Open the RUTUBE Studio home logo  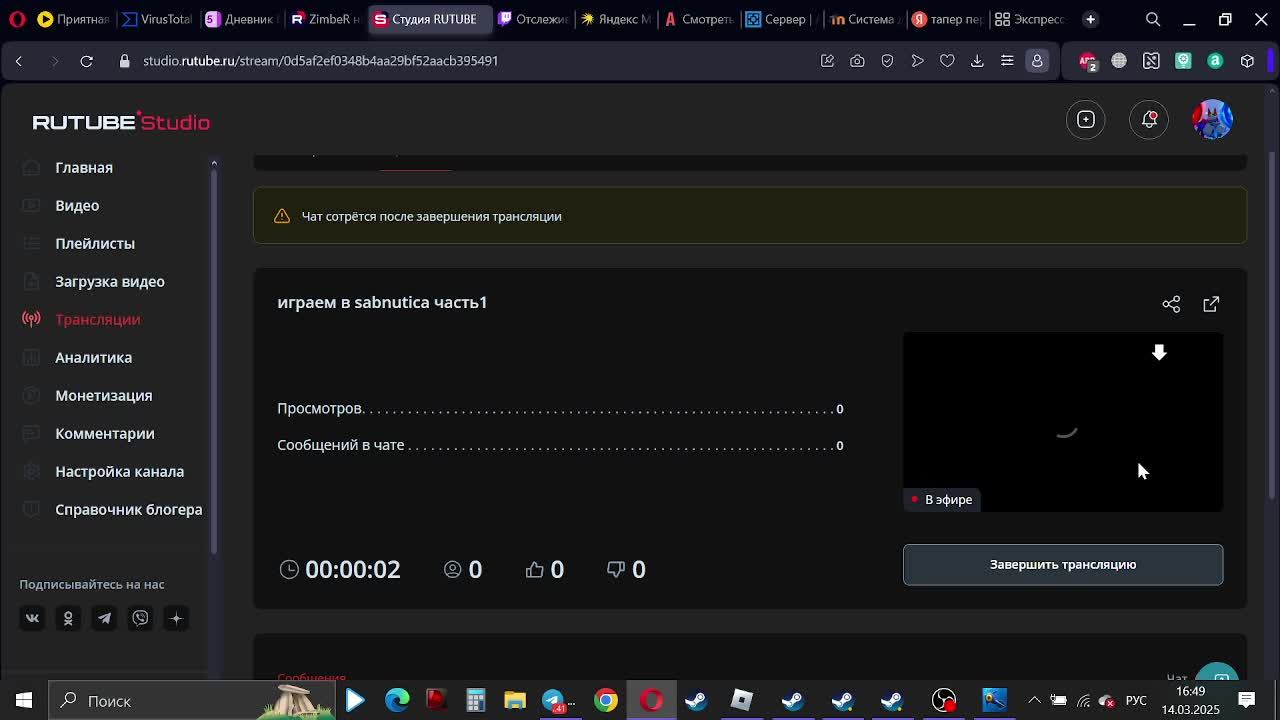(x=121, y=122)
